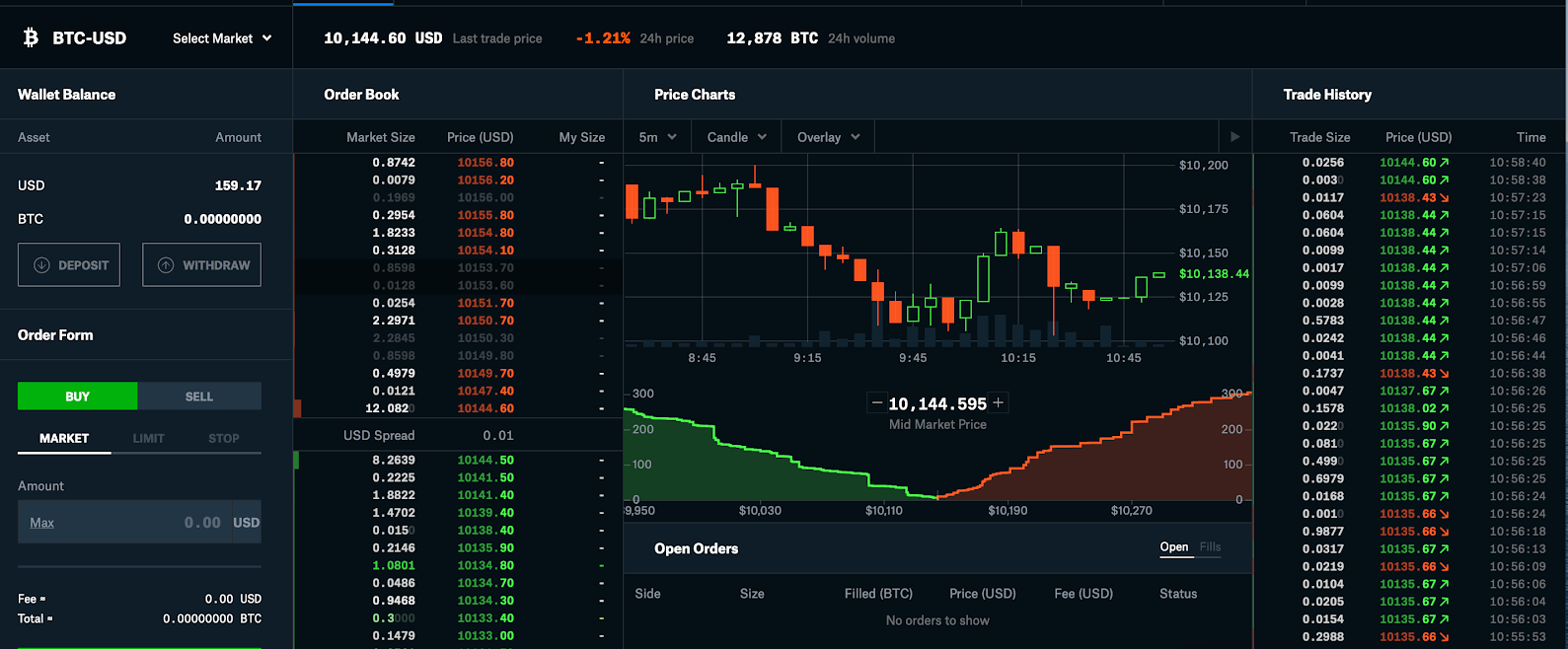Show Fills in Open Orders panel
The height and width of the screenshot is (649, 1568).
pyautogui.click(x=1210, y=547)
